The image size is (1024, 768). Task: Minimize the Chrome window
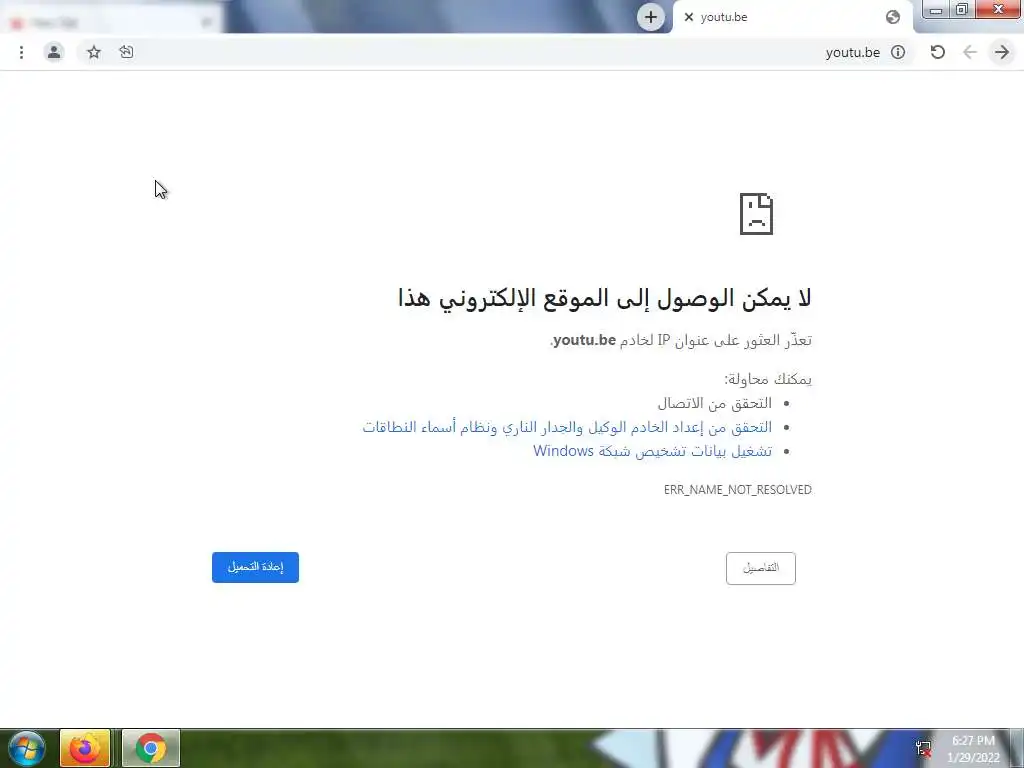(936, 9)
